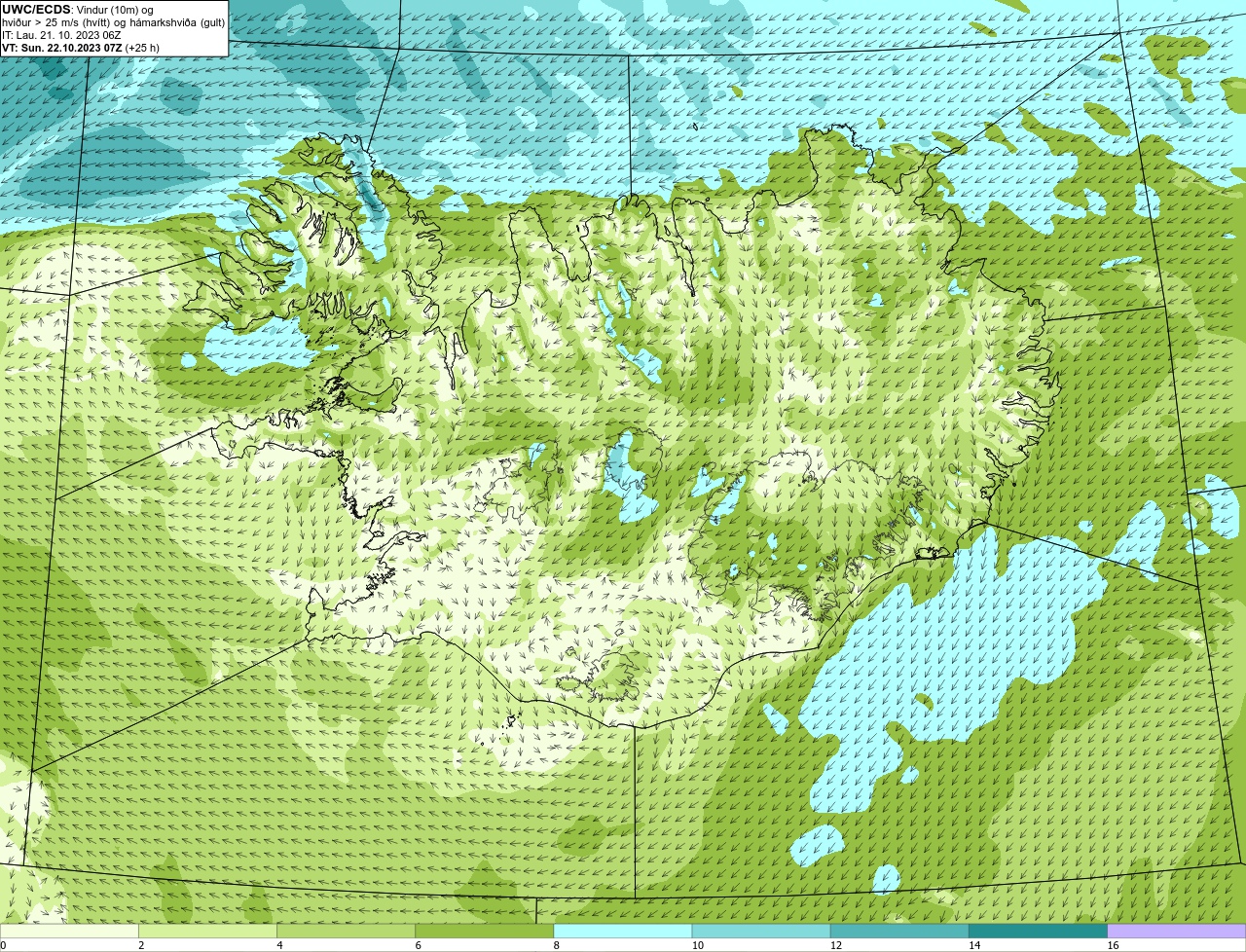Click the 8–10 m/s light cyan legend color

623,931
